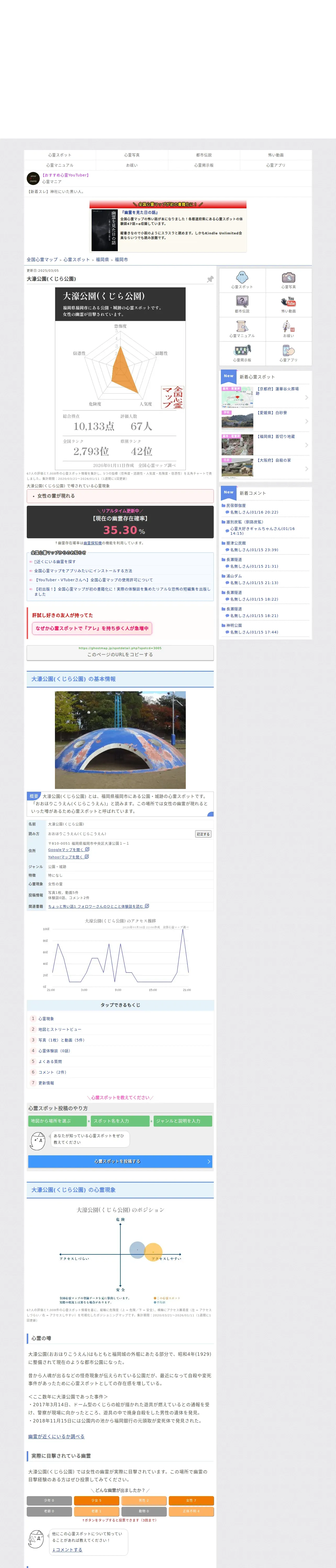
Task: Click the orange この心霊スポット circle on the position chart
Action: [154, 1252]
